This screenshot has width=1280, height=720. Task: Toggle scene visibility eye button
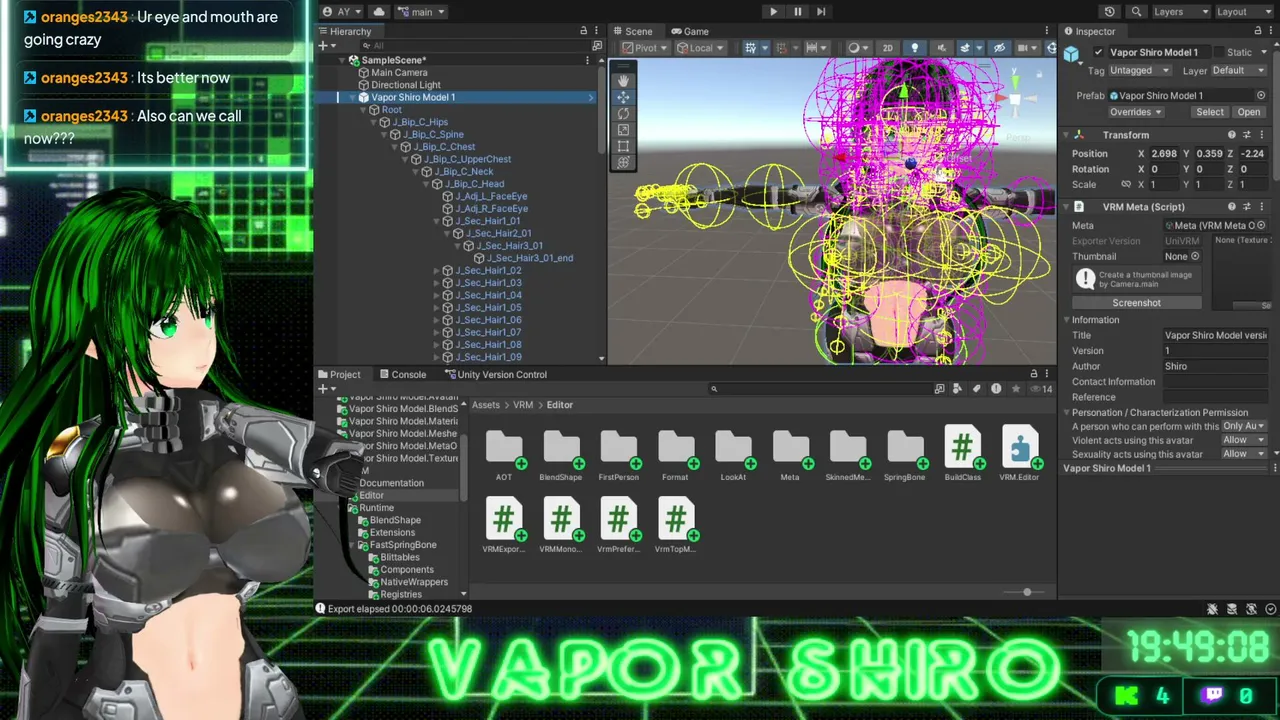point(998,47)
